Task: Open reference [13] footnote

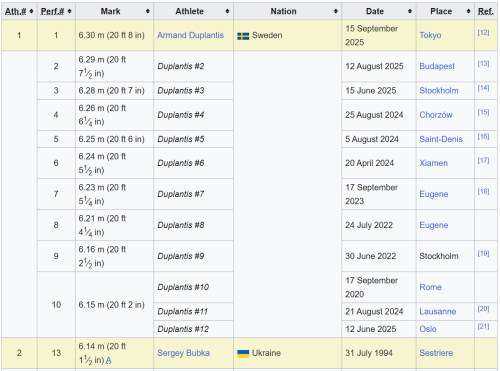Action: 483,64
